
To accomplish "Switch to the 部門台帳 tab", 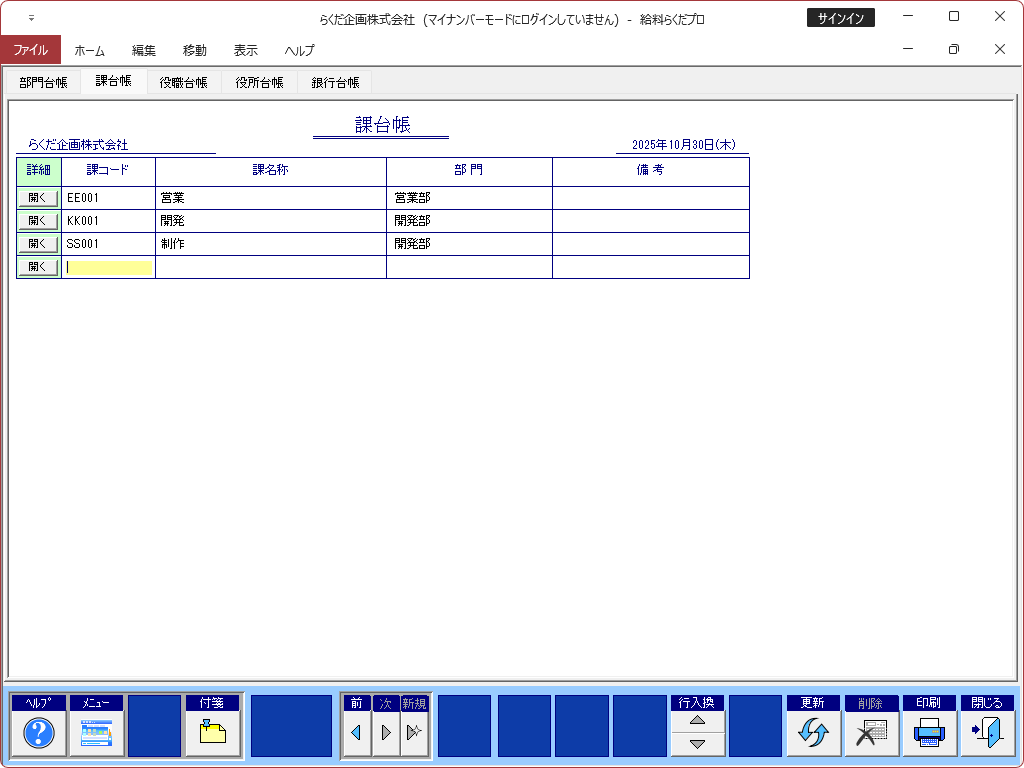I will [43, 83].
